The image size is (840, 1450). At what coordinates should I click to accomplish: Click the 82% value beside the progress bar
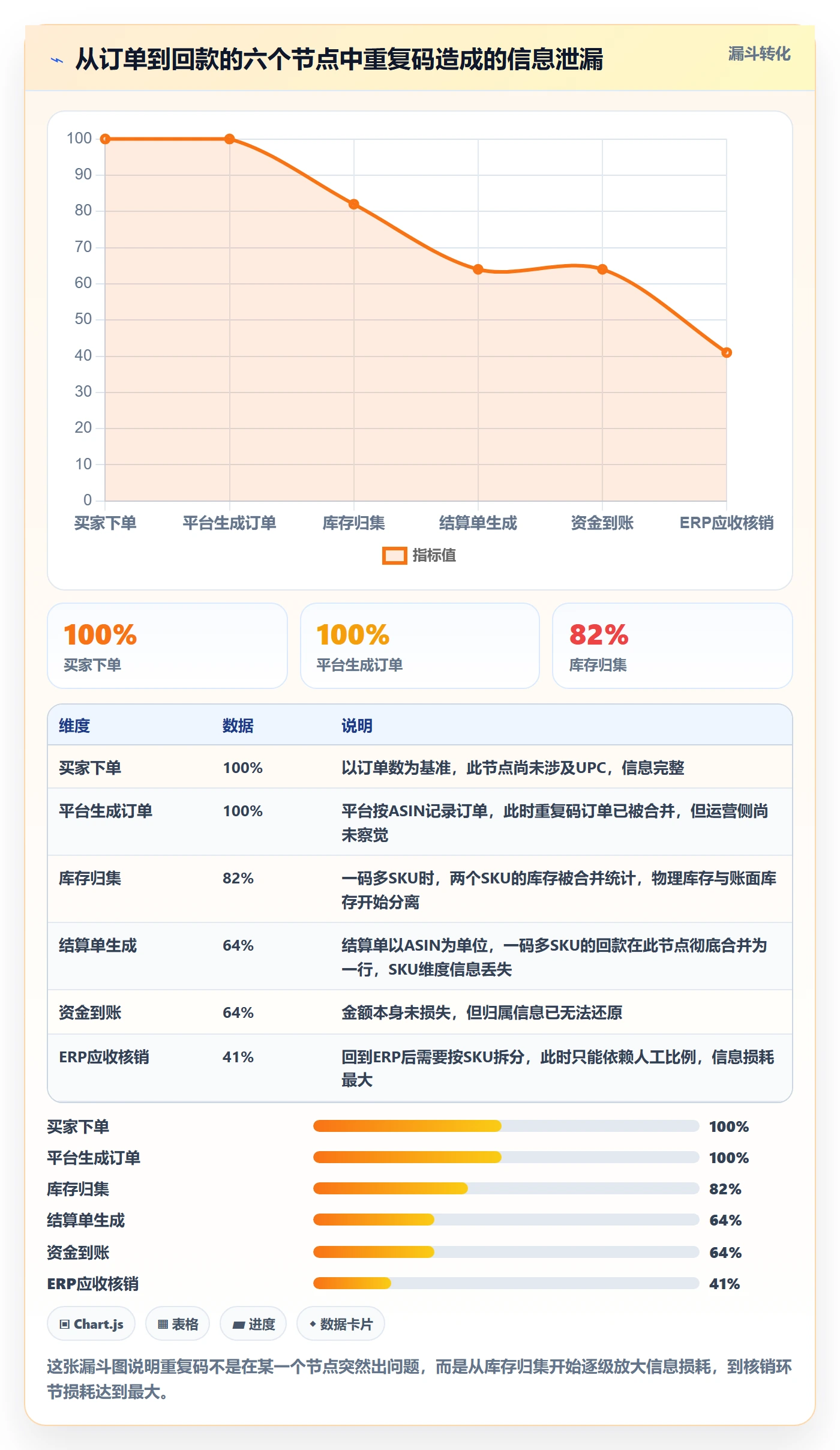[x=725, y=1189]
